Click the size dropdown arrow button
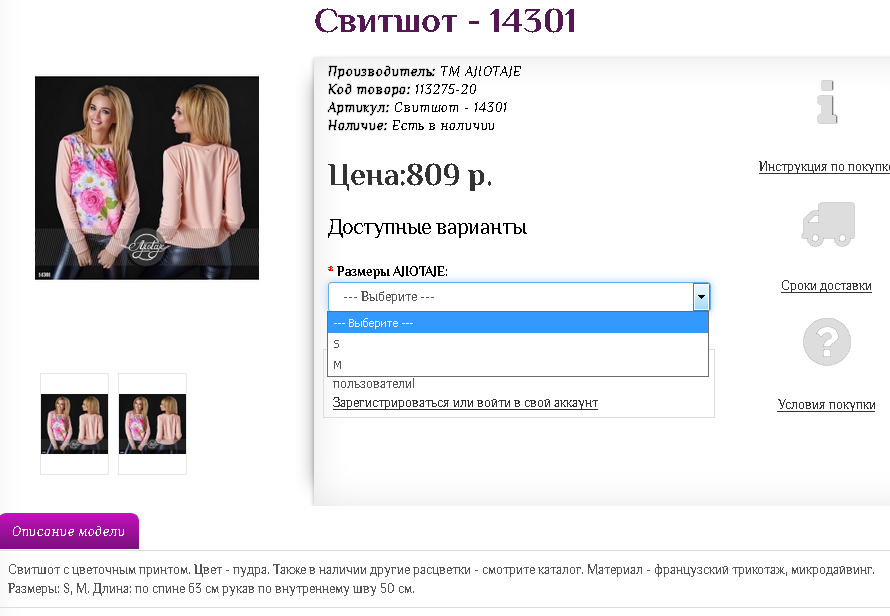The height and width of the screenshot is (616, 890). (701, 297)
